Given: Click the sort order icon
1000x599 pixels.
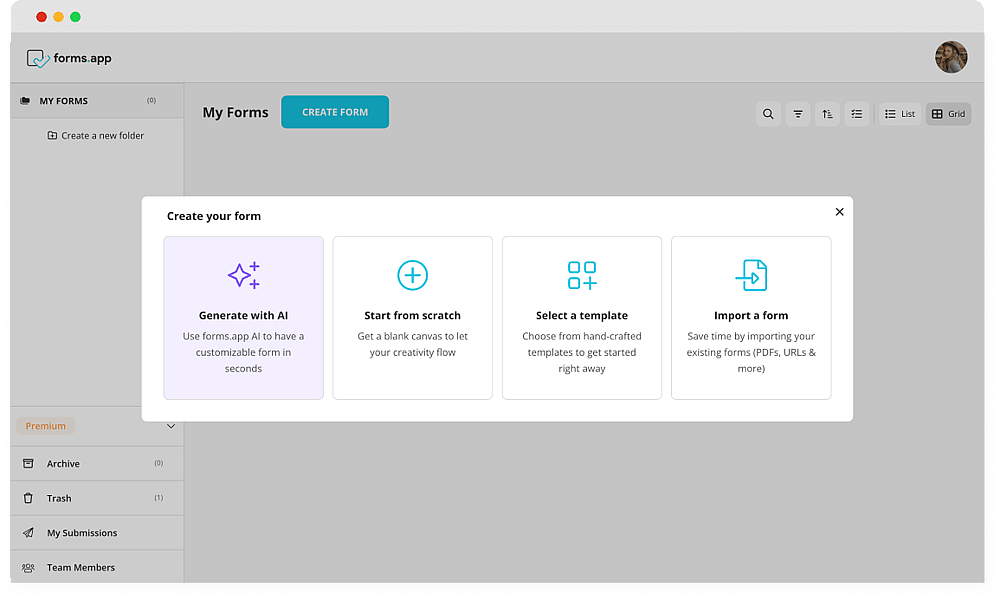Looking at the screenshot, I should 827,114.
